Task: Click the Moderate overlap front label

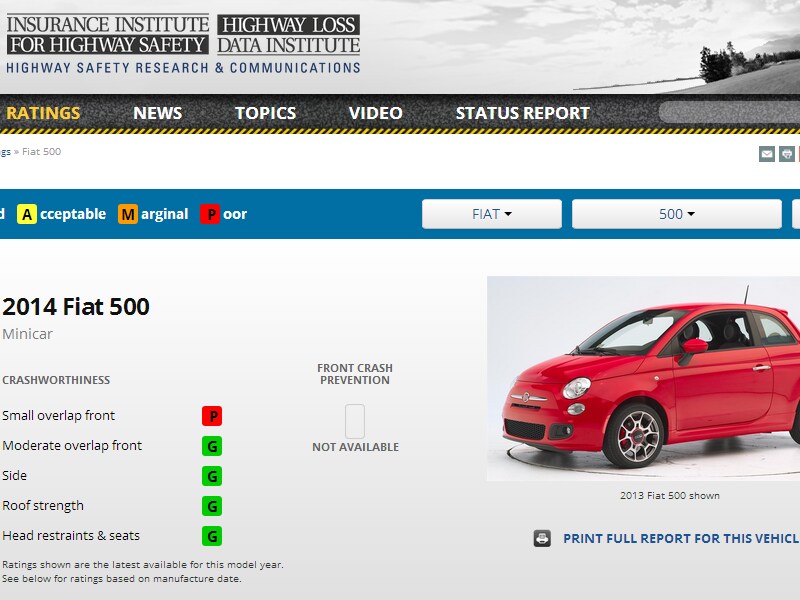Action: (x=72, y=445)
